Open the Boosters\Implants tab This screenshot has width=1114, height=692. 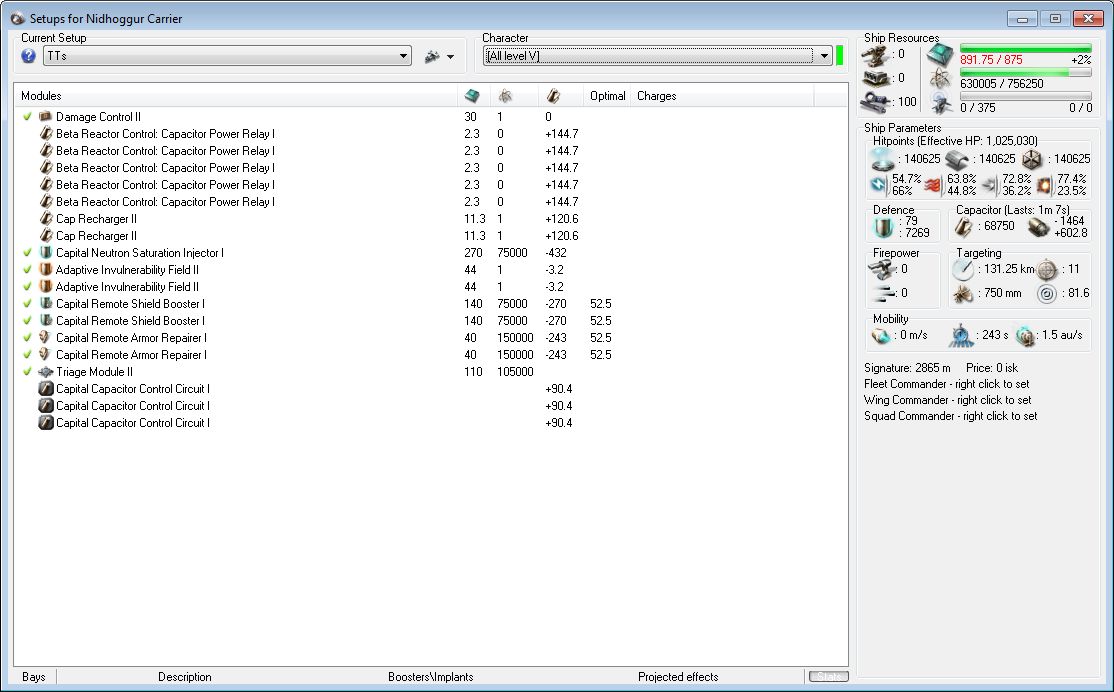(x=431, y=677)
